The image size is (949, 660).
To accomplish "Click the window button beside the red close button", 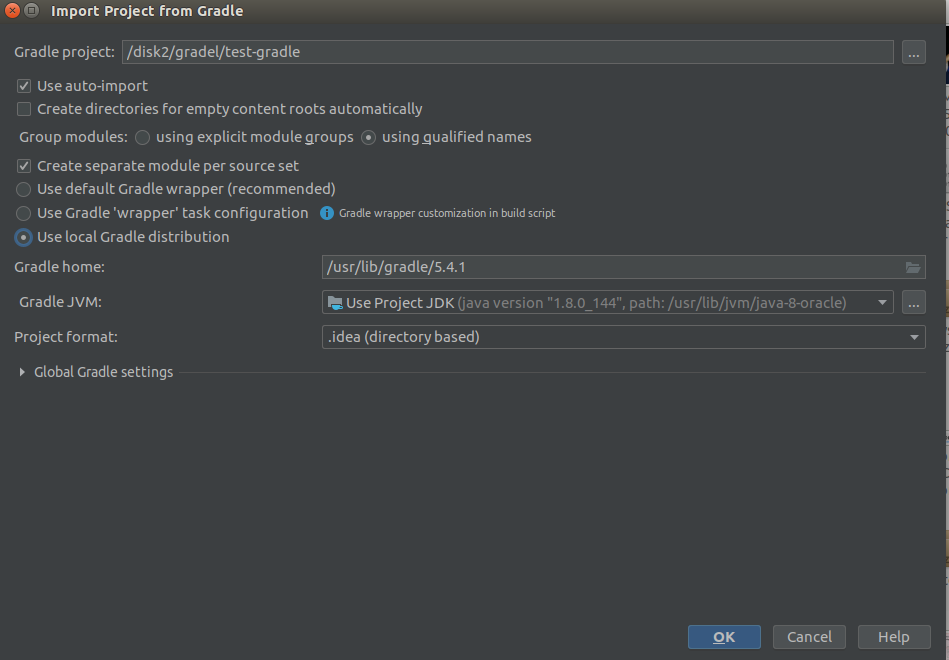I will click(x=32, y=10).
